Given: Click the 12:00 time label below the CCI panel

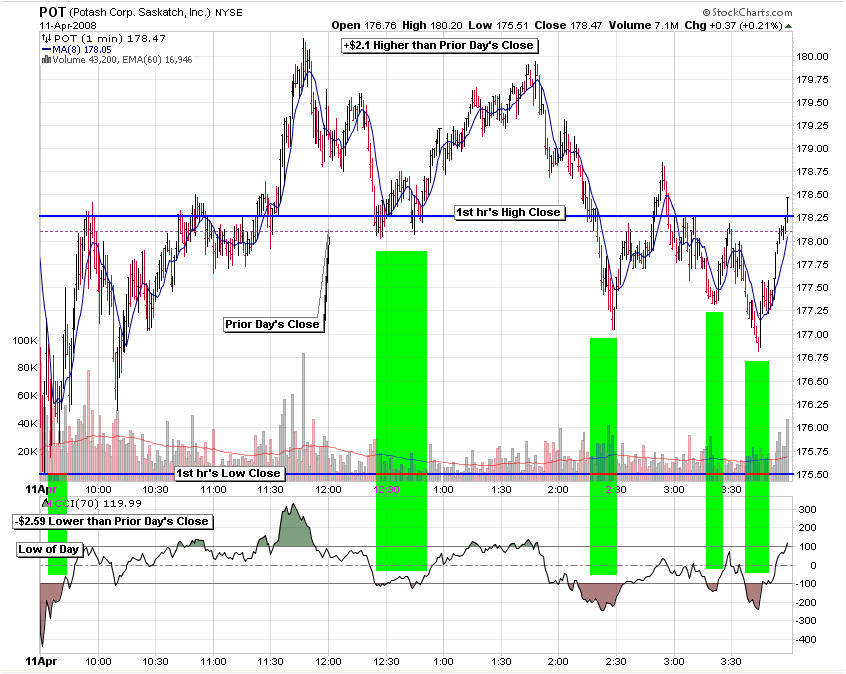Looking at the screenshot, I should coord(328,662).
